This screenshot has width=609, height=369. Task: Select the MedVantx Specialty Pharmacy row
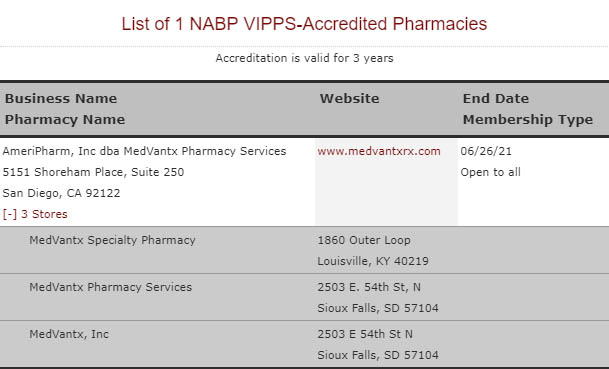point(304,250)
